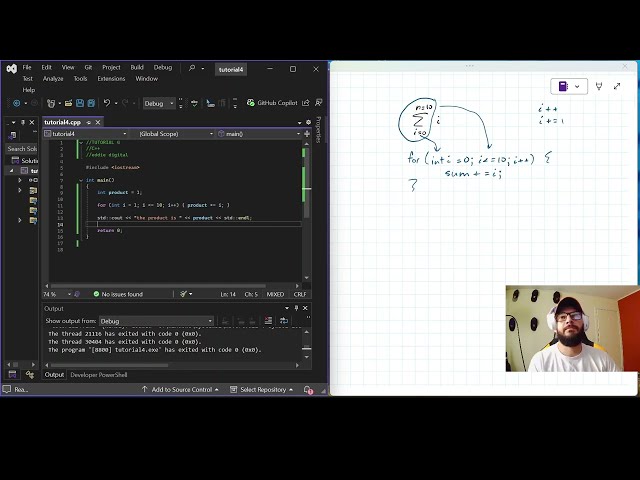The width and height of the screenshot is (640, 480).
Task: Click the Navigate Backward toolbar icon
Action: pyautogui.click(x=17, y=103)
